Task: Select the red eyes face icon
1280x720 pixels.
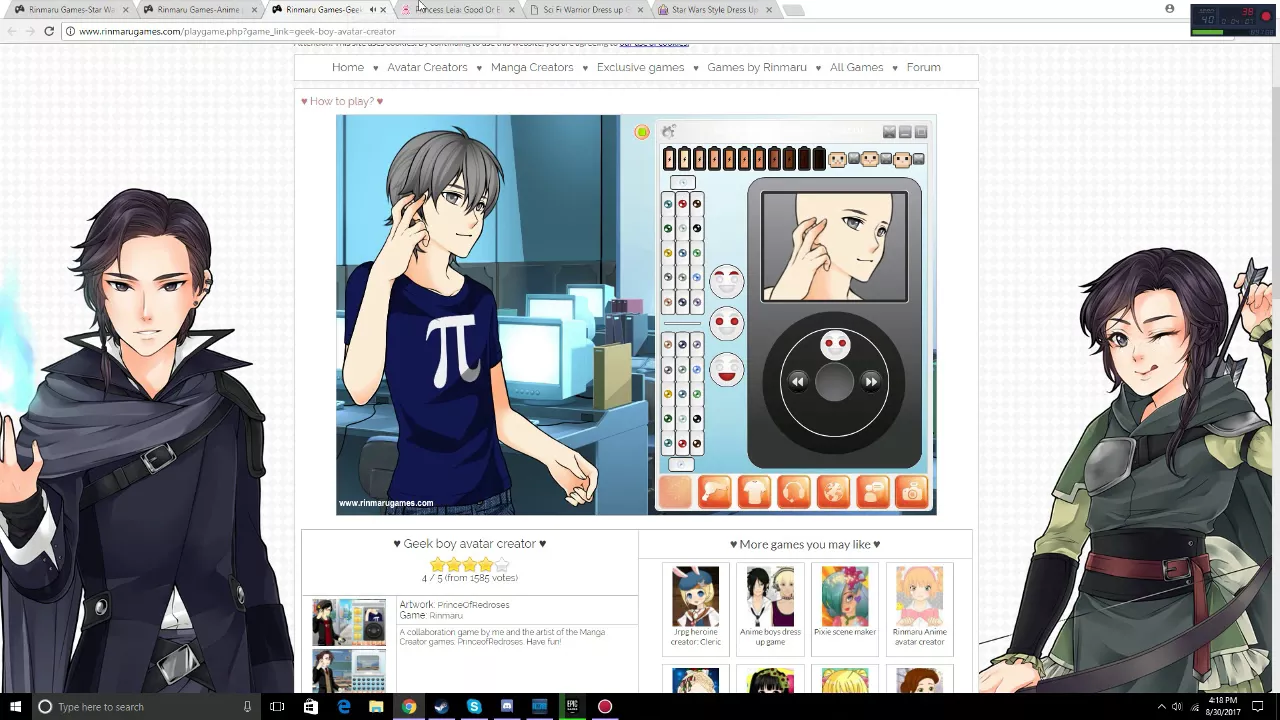Action: click(x=727, y=323)
